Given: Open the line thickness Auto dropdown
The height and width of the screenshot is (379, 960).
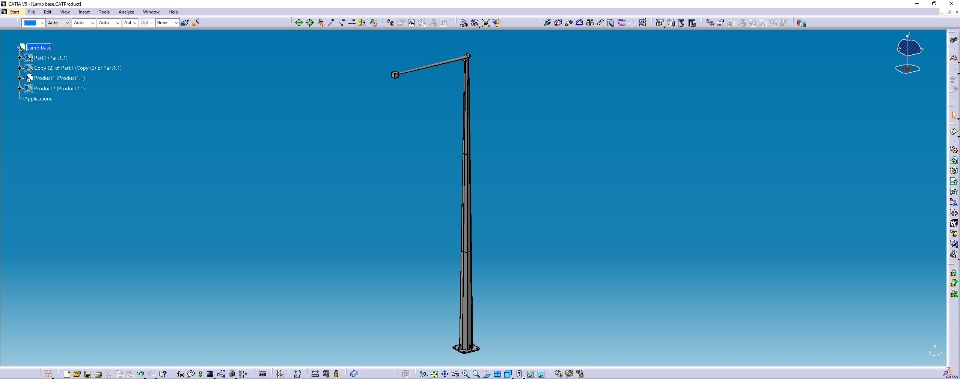Looking at the screenshot, I should tap(83, 23).
